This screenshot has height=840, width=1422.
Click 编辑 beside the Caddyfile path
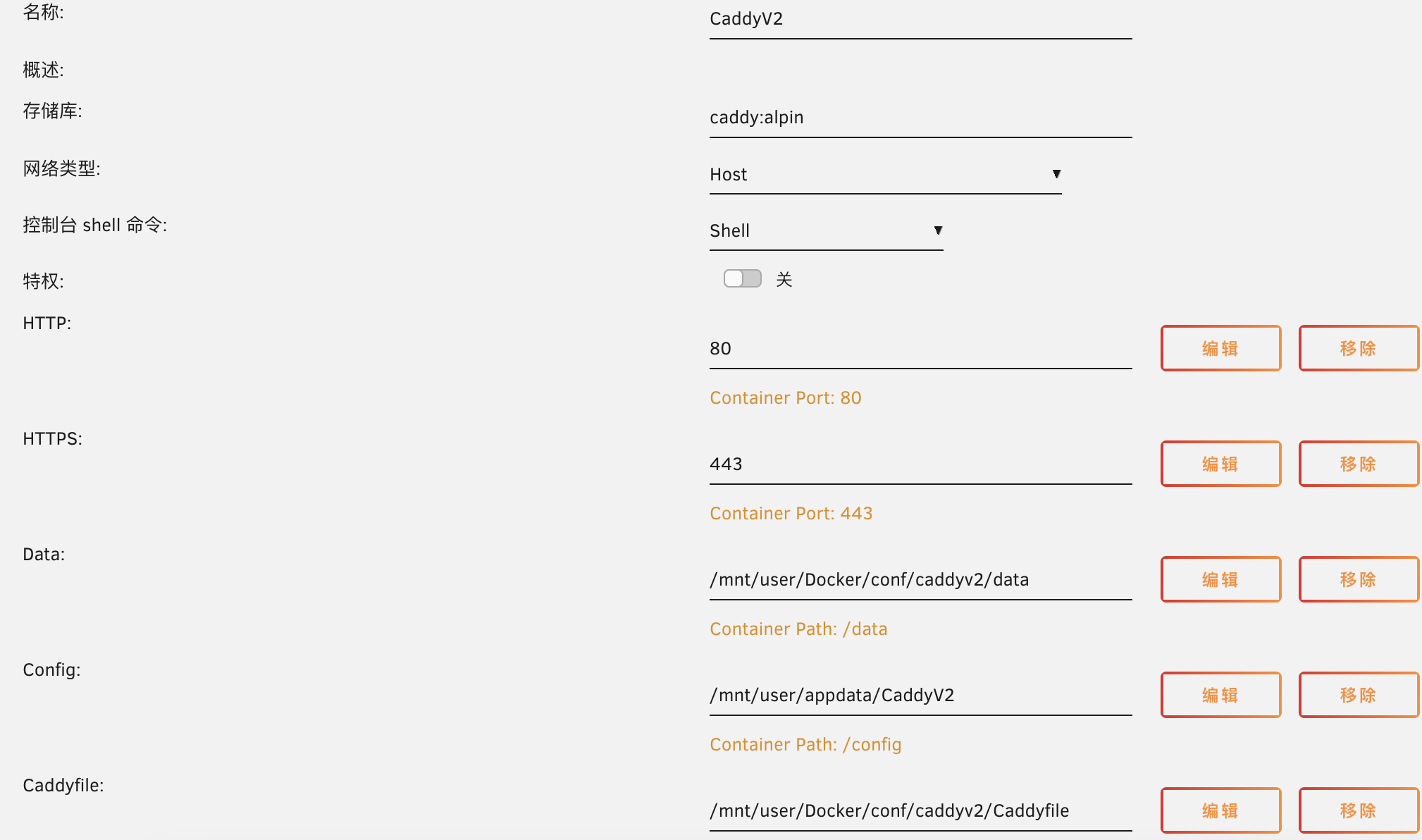point(1220,810)
